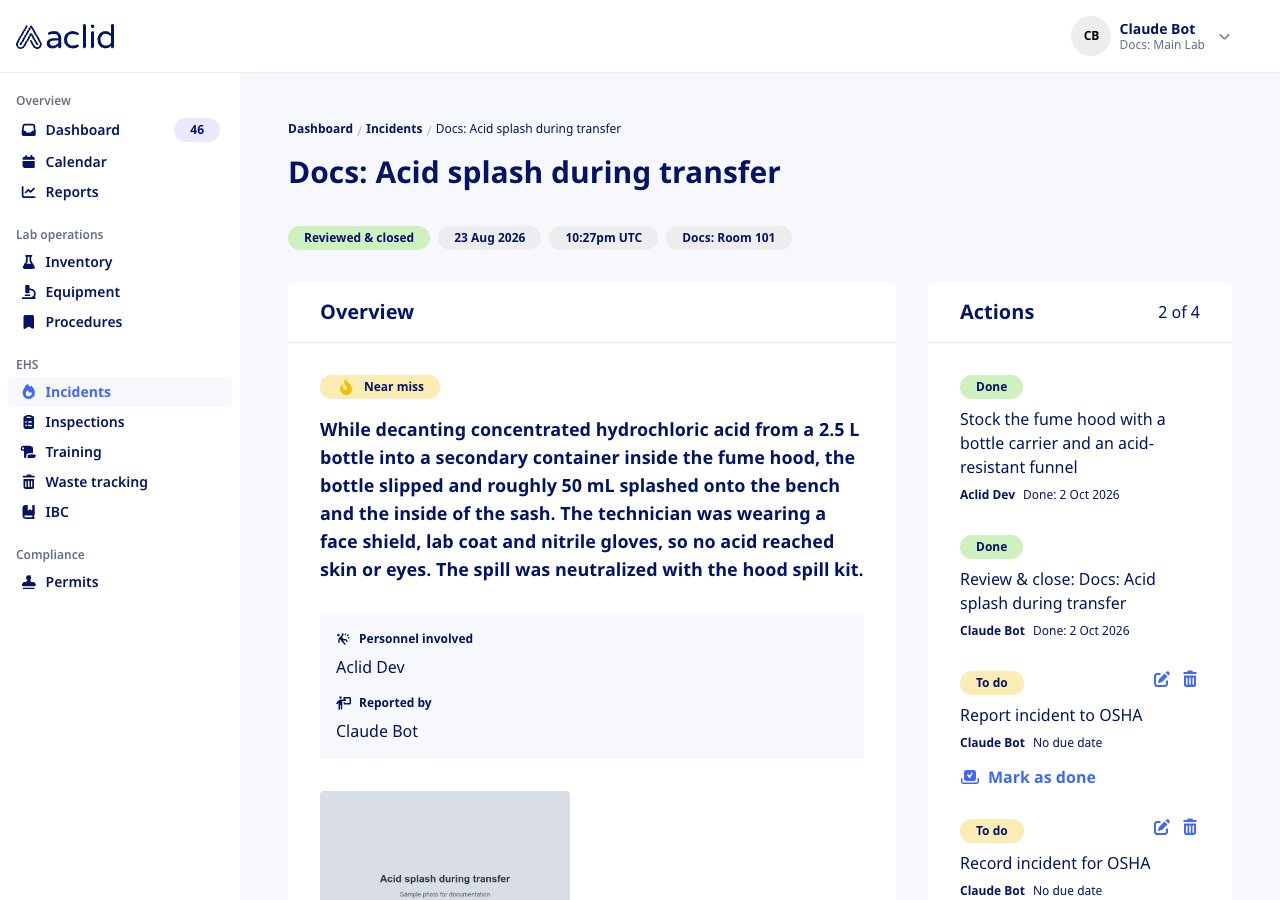Click the Review & close action title
The image size is (1280, 900).
point(1058,591)
